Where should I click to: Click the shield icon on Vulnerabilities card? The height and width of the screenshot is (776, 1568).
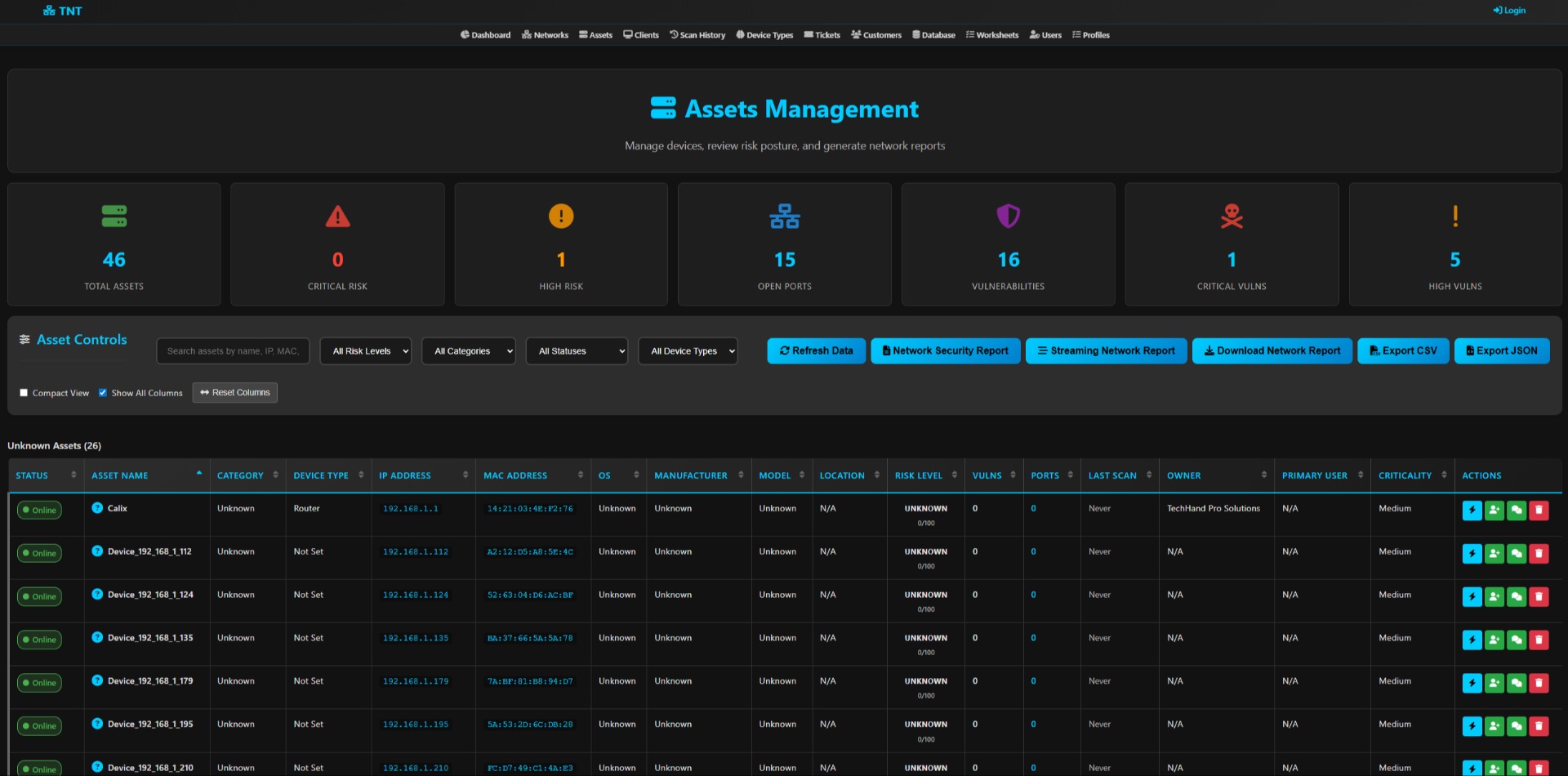[x=1008, y=216]
